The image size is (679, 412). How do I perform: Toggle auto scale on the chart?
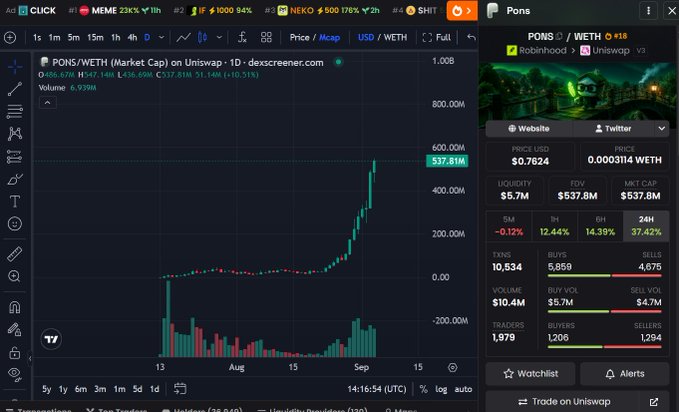(463, 389)
